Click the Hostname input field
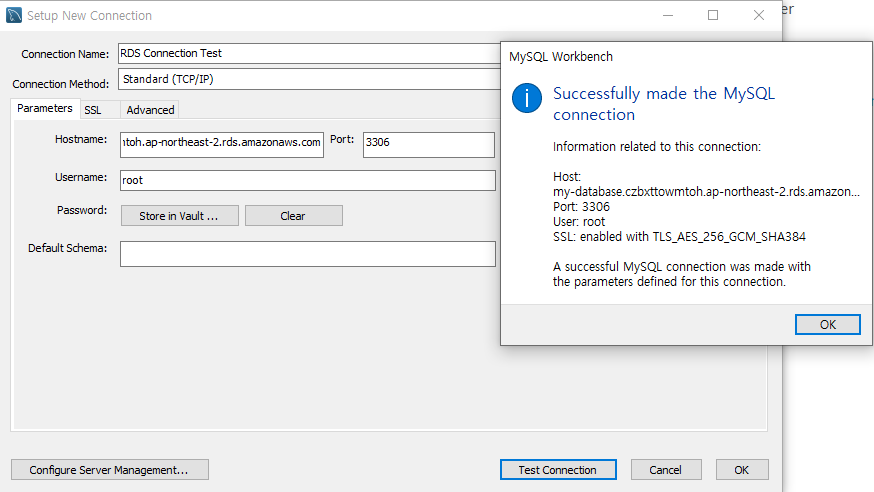 pyautogui.click(x=222, y=144)
